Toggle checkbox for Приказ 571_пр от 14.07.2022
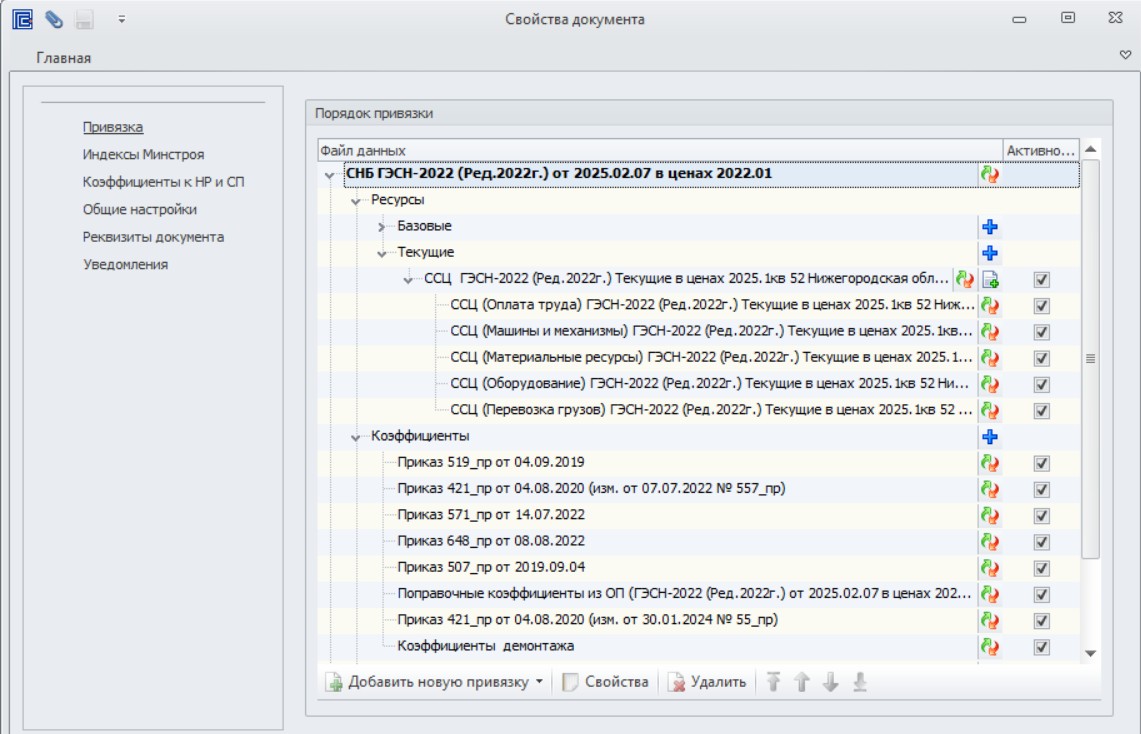This screenshot has height=734, width=1141. tap(1042, 516)
